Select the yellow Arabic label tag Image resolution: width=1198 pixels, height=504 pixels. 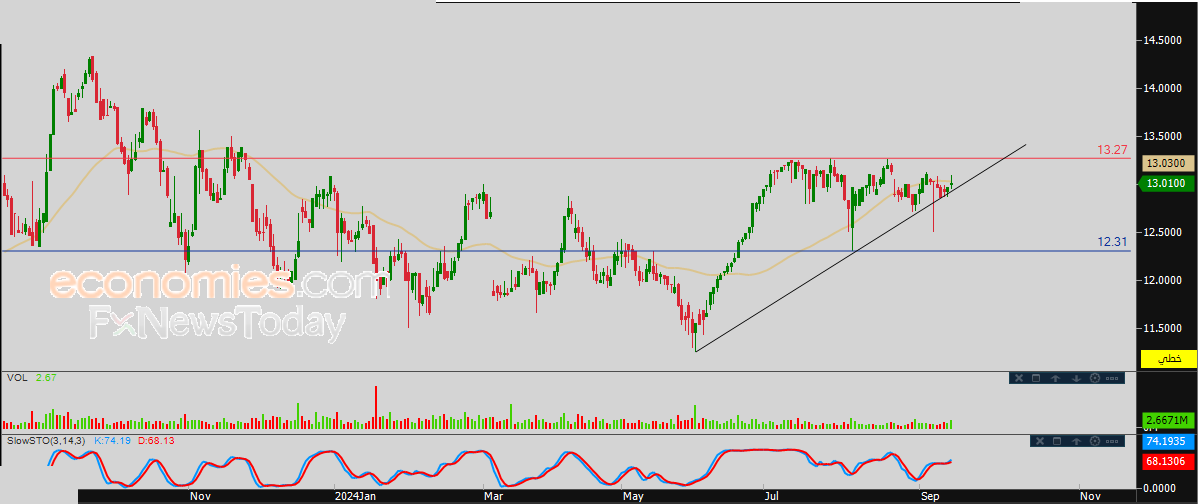[x=1168, y=358]
